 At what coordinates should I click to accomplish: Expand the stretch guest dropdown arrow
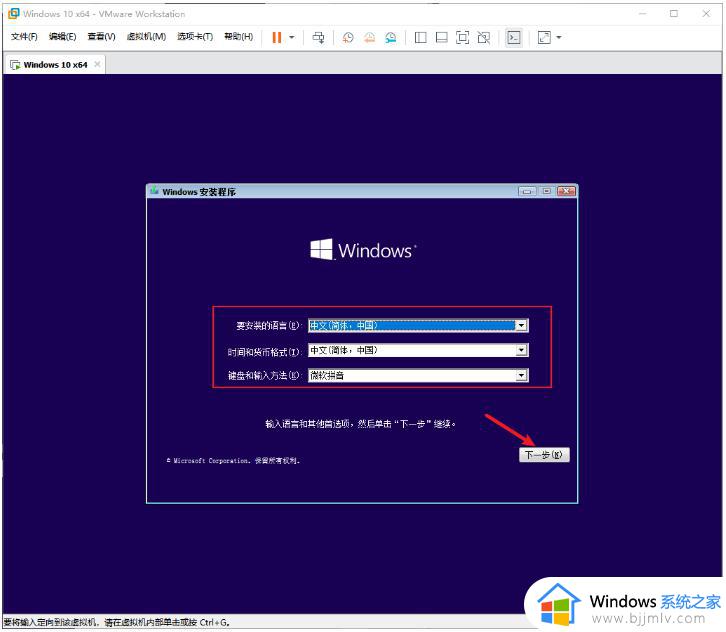coord(559,38)
